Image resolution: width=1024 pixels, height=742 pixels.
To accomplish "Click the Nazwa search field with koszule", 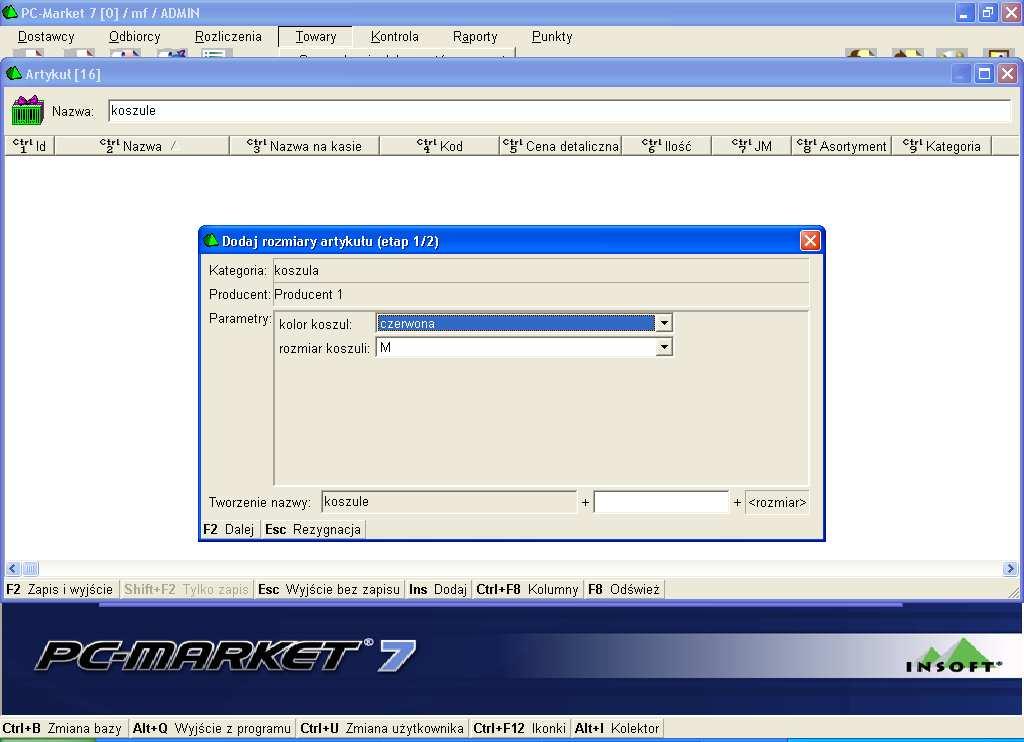I will pos(560,110).
